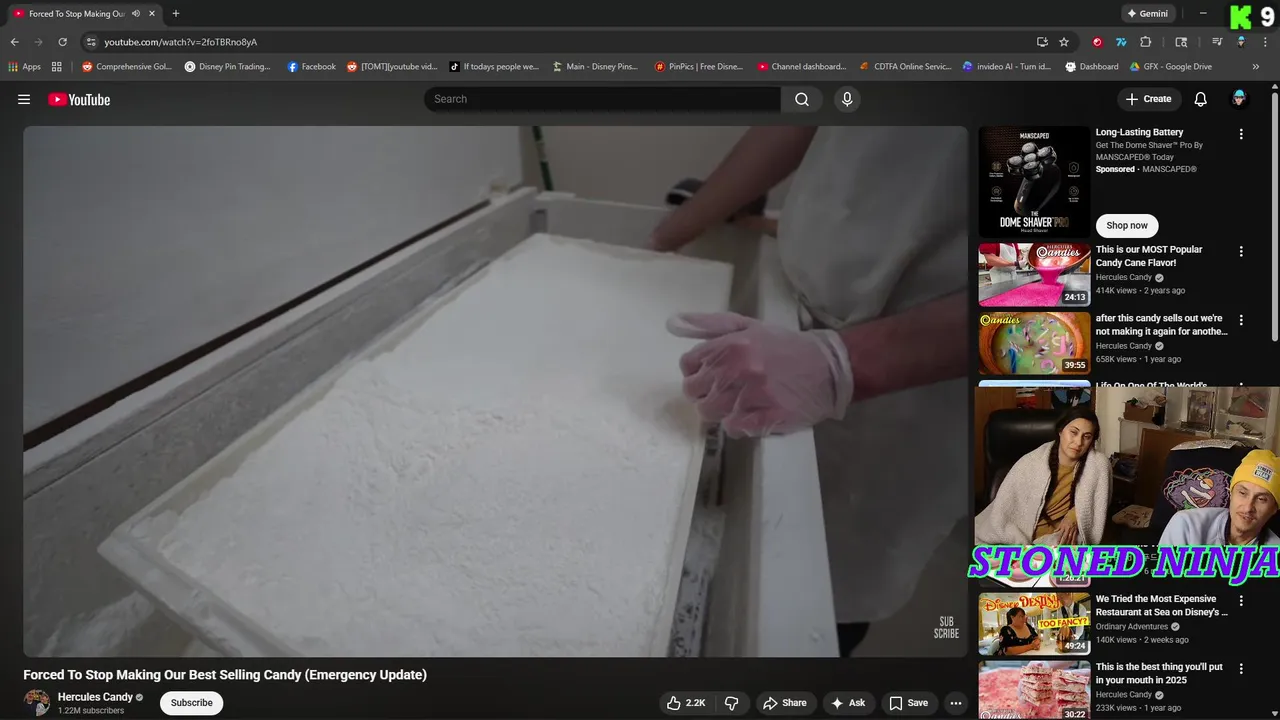The height and width of the screenshot is (720, 1280).
Task: Open options for "after this candy sells out" video
Action: point(1241,320)
